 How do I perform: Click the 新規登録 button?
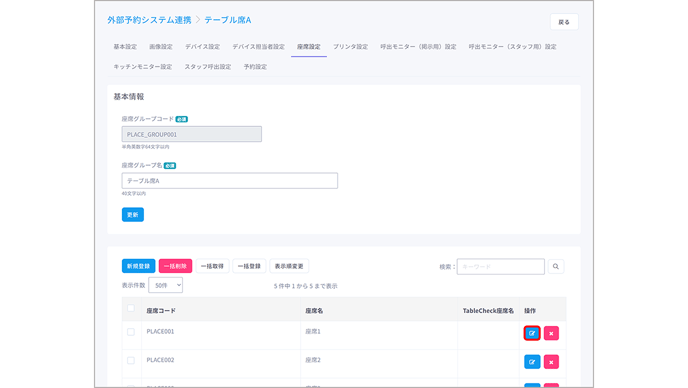pos(138,266)
